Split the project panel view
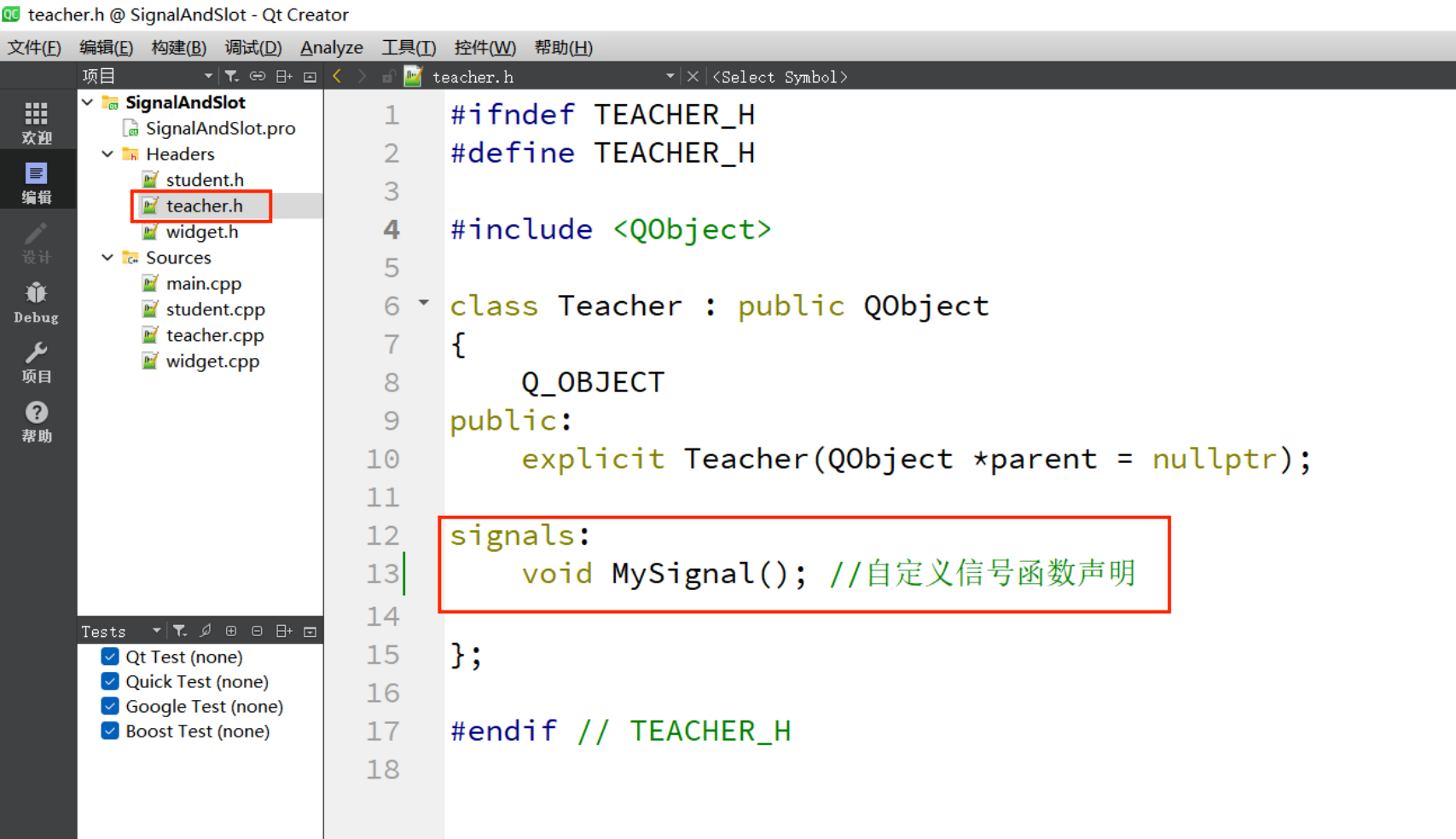Viewport: 1456px width, 839px height. (x=284, y=77)
